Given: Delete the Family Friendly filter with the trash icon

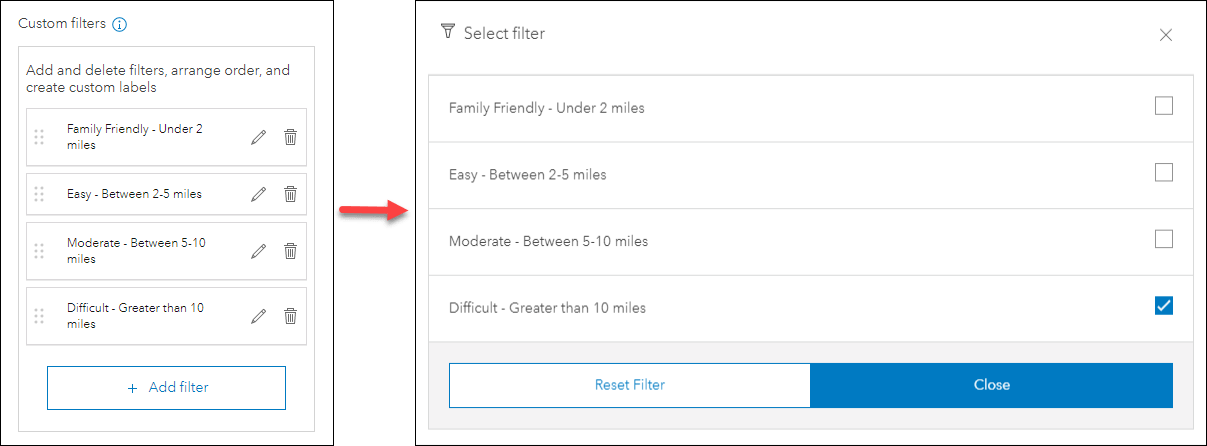Looking at the screenshot, I should tap(290, 138).
